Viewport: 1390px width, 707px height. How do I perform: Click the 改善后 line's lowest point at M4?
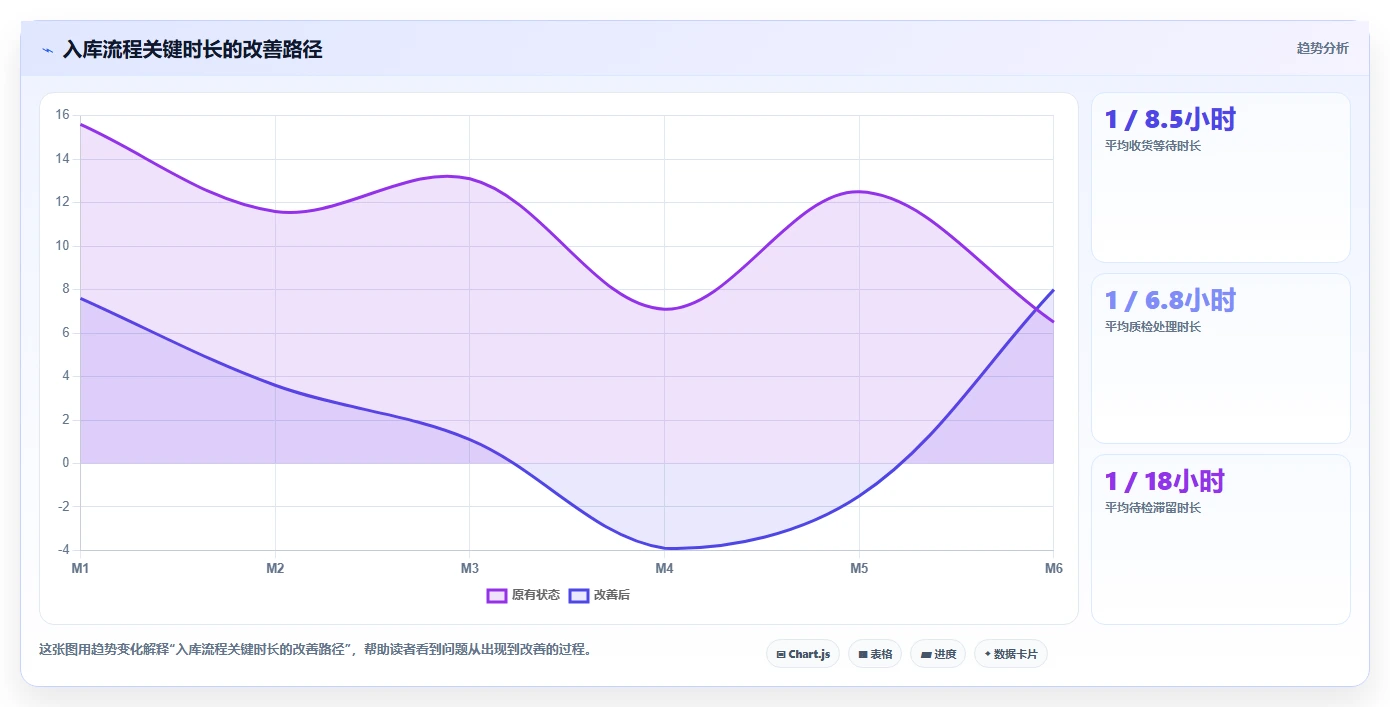[664, 548]
